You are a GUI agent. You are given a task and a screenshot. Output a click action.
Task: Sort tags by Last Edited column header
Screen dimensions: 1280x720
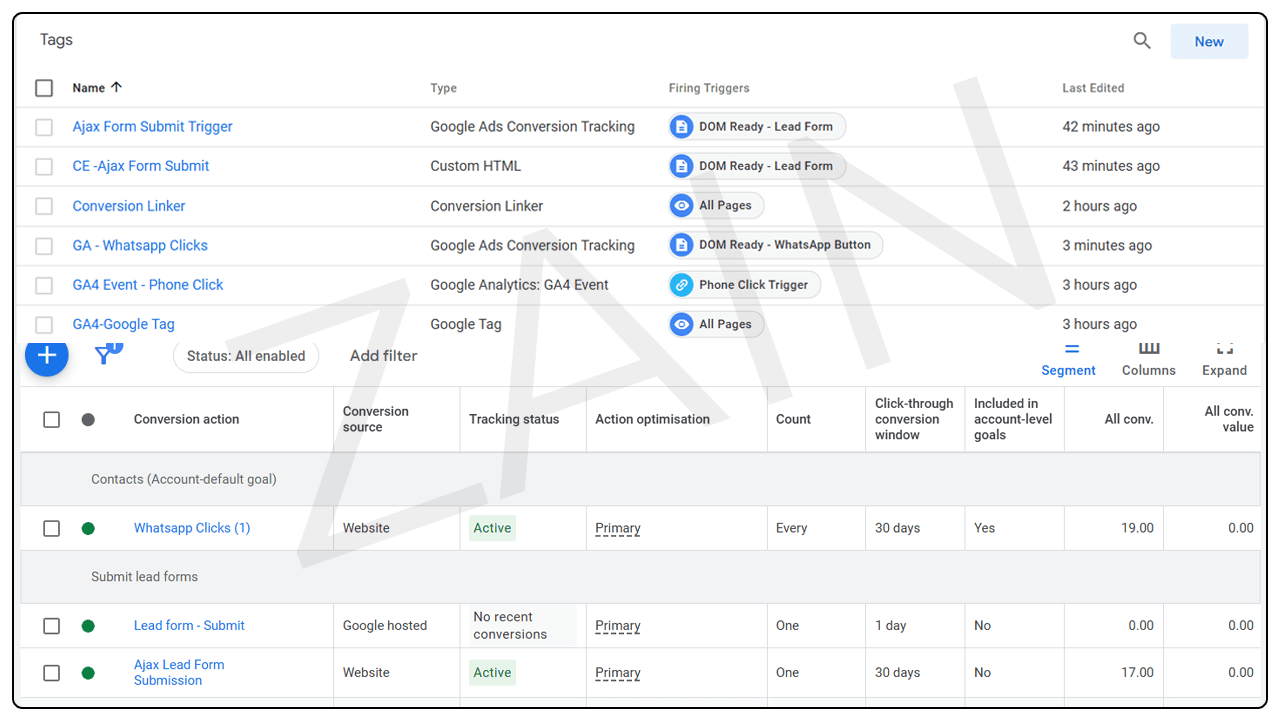[1093, 88]
